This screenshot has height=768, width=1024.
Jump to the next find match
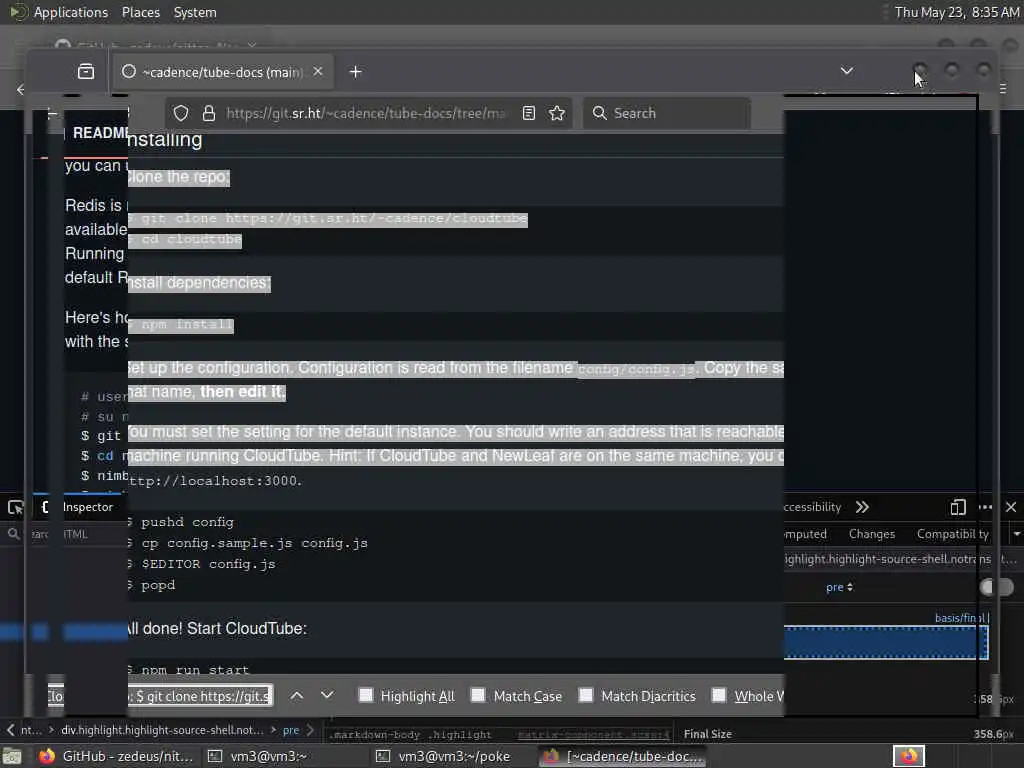[327, 696]
